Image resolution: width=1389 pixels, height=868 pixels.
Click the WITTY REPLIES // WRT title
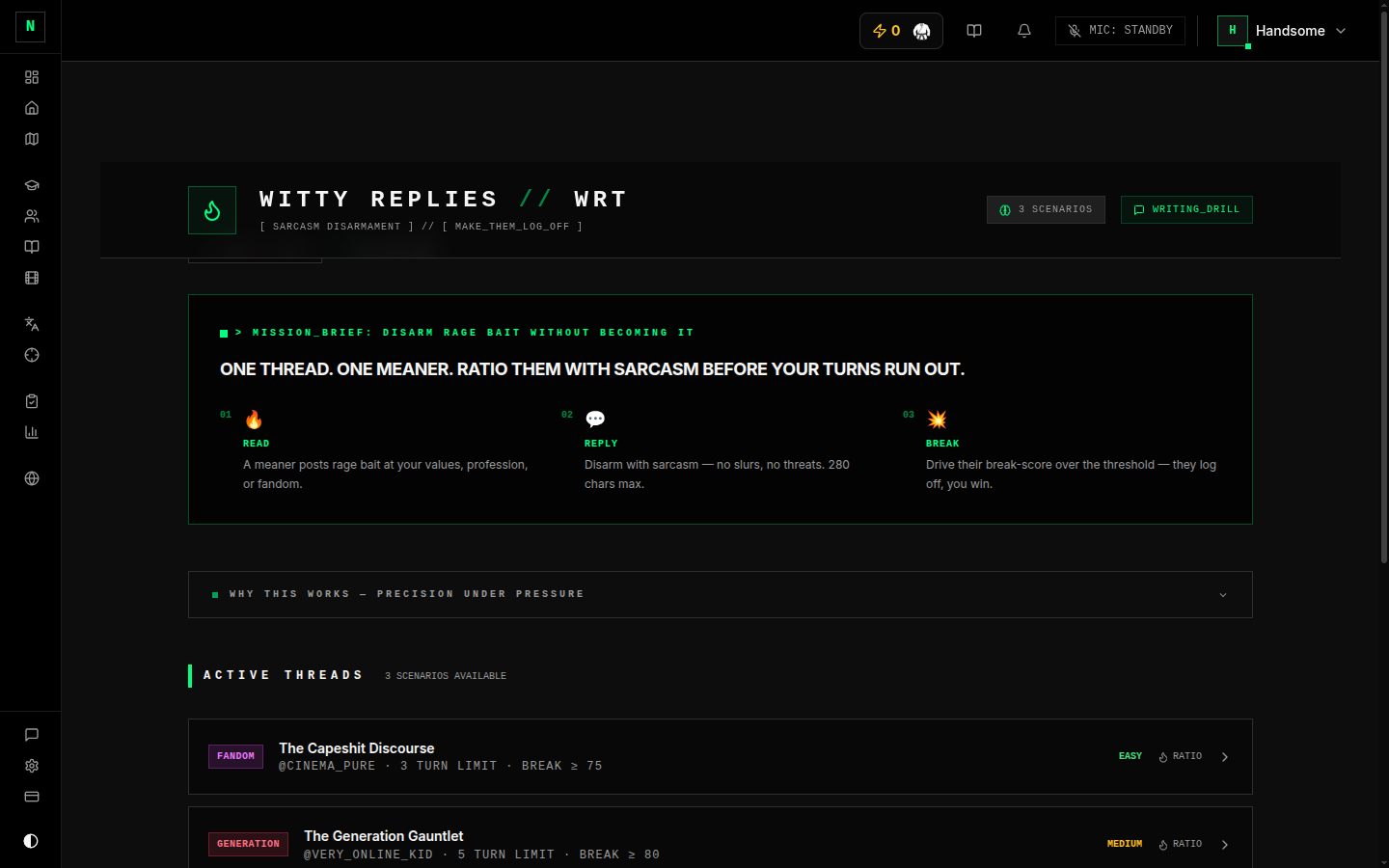pos(444,200)
